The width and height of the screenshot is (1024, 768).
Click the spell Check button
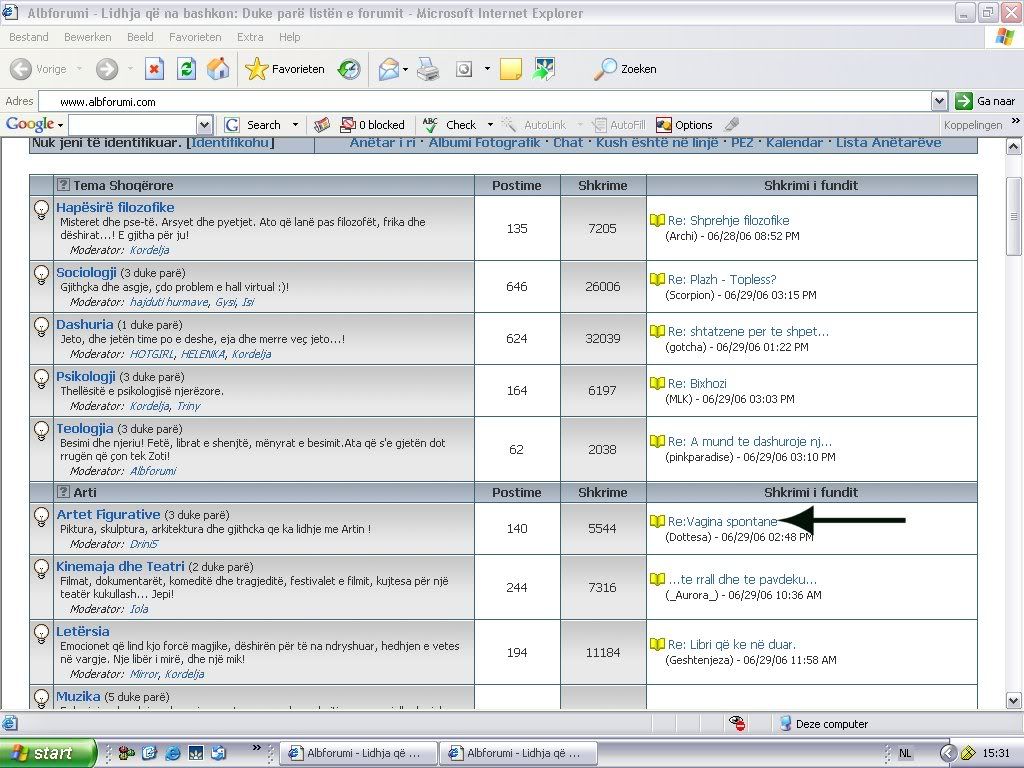pos(450,125)
